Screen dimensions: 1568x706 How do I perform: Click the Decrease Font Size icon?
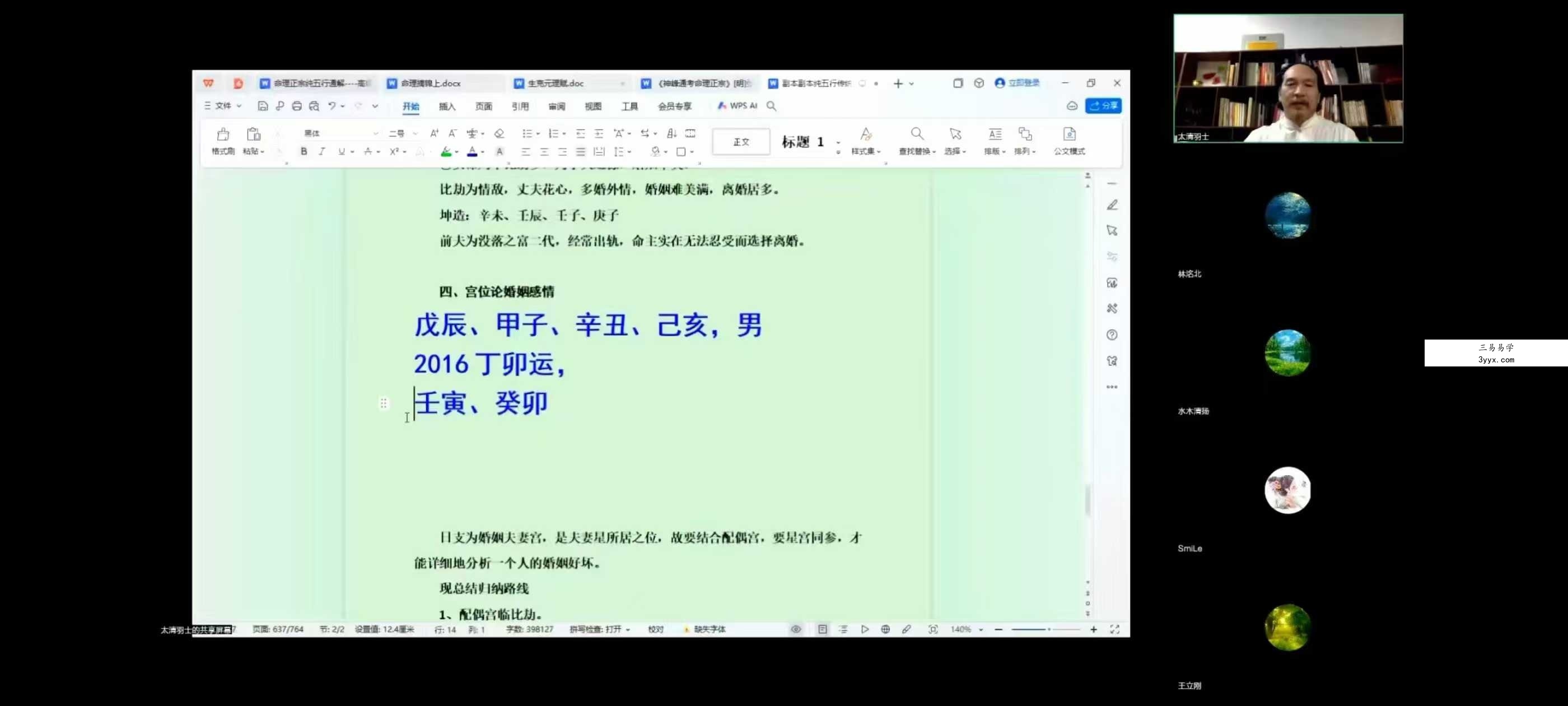pyautogui.click(x=452, y=133)
